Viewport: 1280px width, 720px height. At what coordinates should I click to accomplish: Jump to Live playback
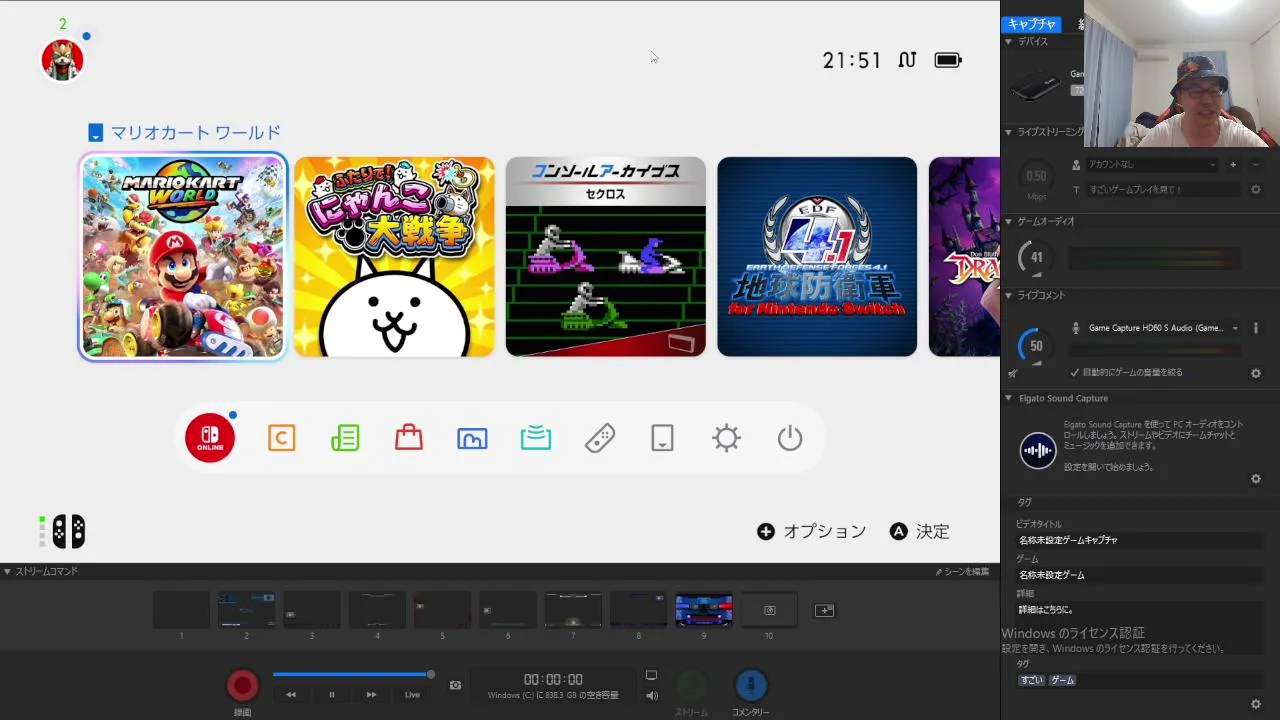[x=412, y=694]
